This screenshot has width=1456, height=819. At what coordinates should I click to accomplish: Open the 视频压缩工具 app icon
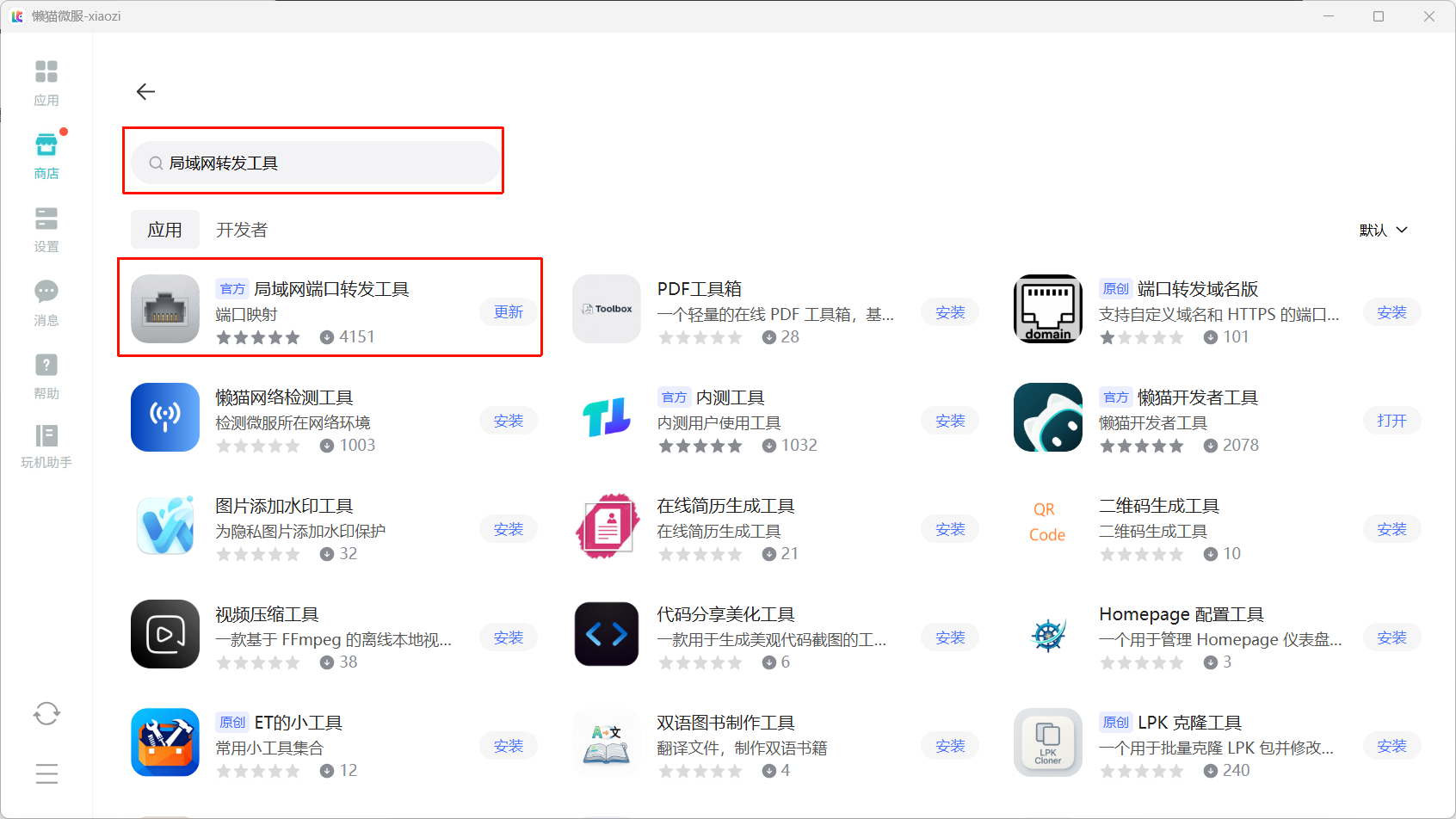pyautogui.click(x=165, y=634)
